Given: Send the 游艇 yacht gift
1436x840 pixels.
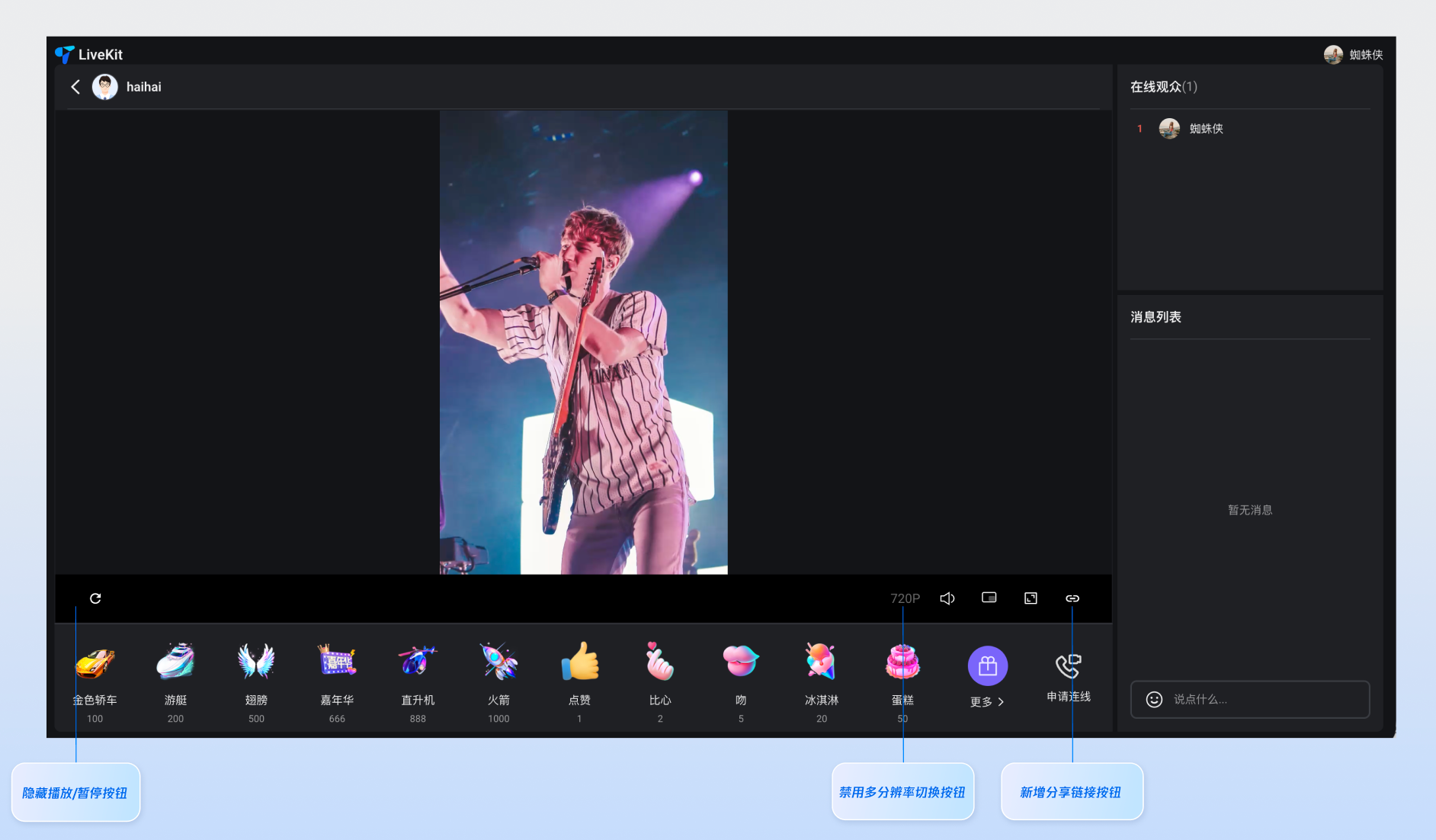Looking at the screenshot, I should pos(175,663).
